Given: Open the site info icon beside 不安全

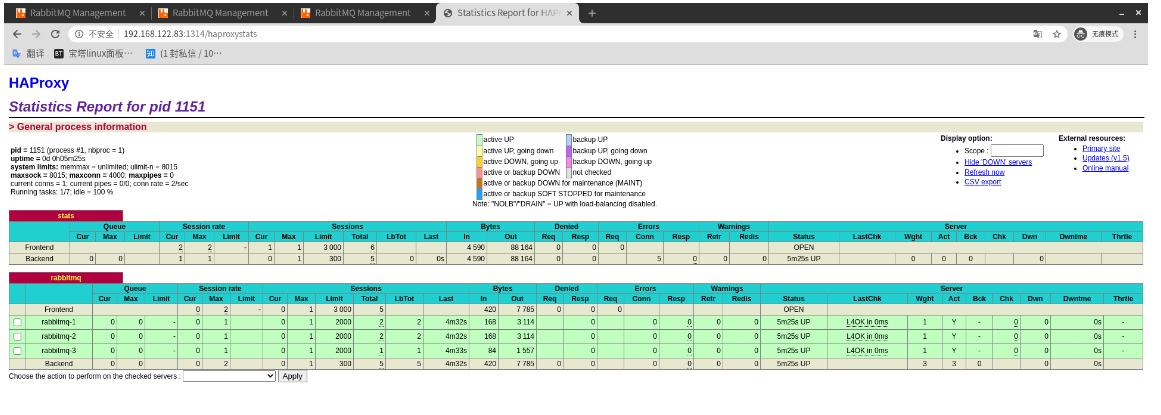Looking at the screenshot, I should 78,34.
